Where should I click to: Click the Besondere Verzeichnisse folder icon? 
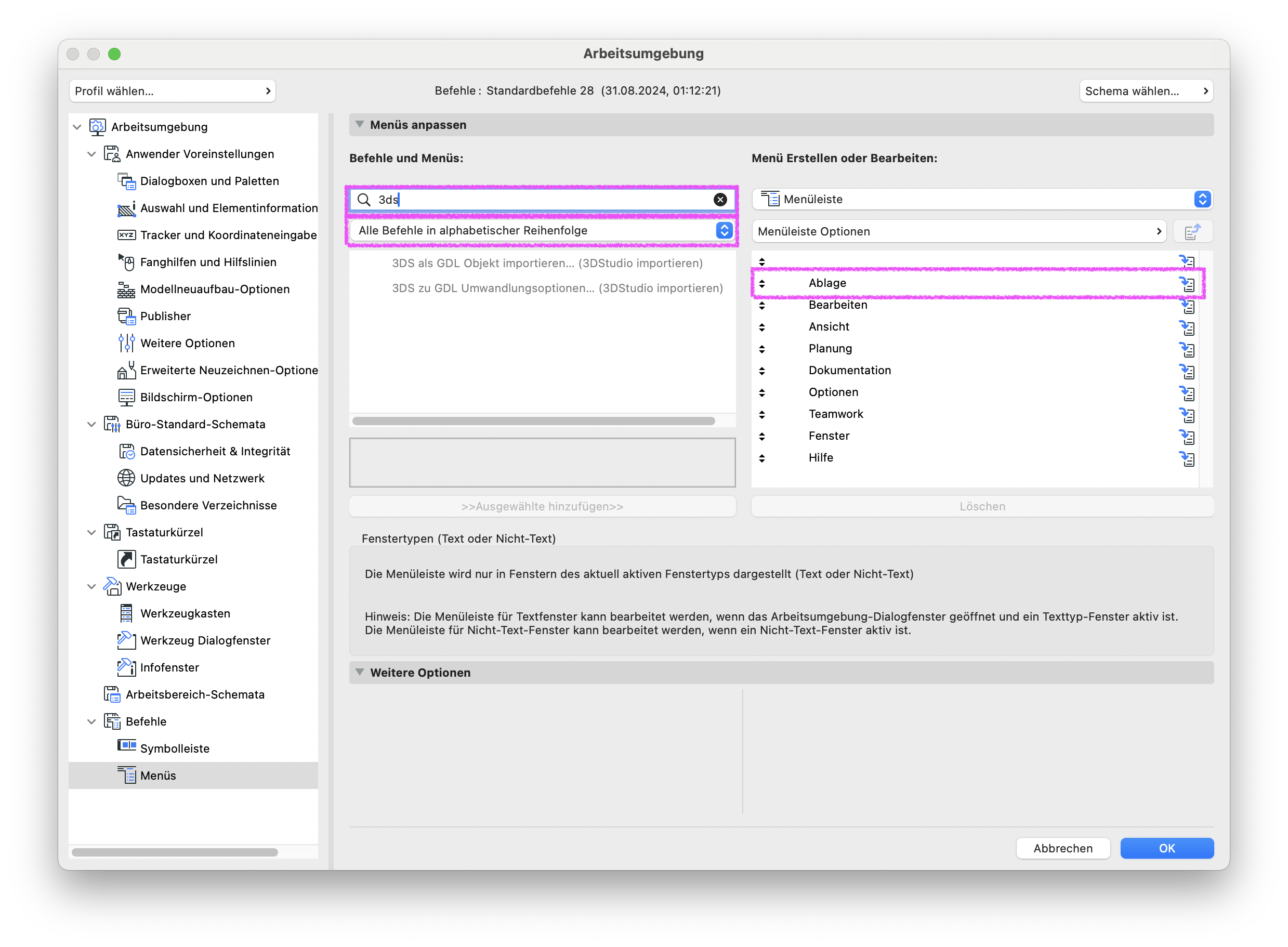coord(126,505)
